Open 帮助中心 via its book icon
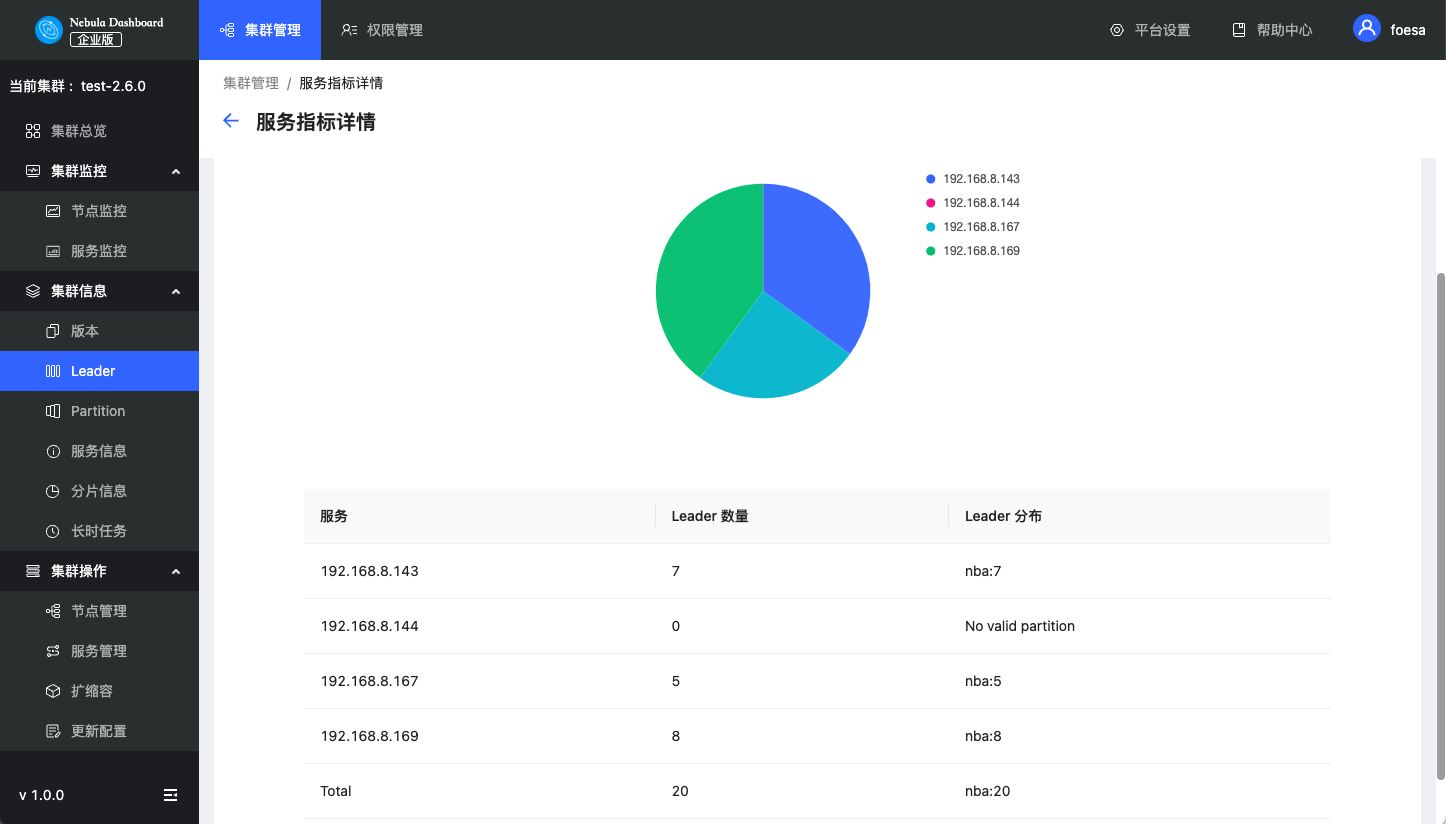1446x824 pixels. 1239,30
